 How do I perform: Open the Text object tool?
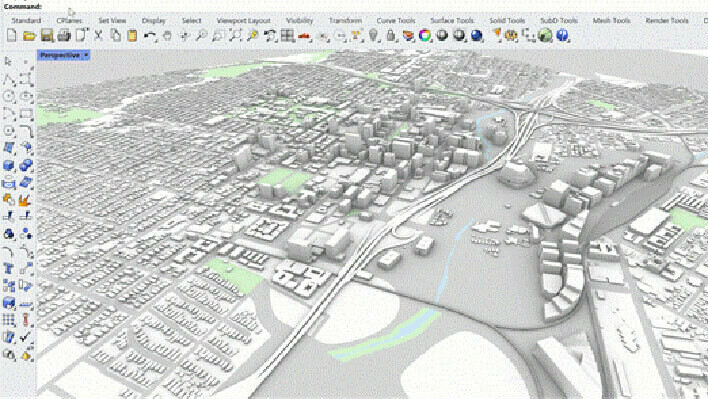click(9, 269)
